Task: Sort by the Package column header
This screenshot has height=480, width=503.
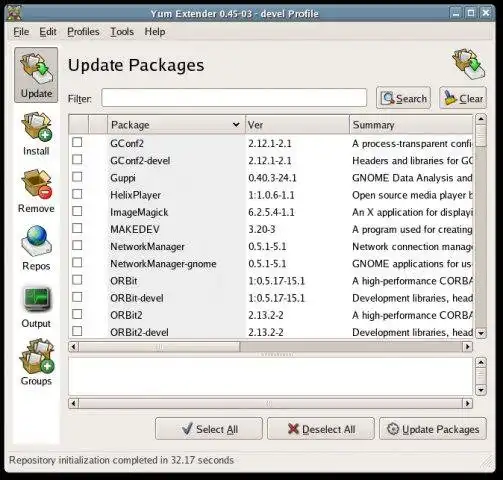Action: tap(176, 125)
